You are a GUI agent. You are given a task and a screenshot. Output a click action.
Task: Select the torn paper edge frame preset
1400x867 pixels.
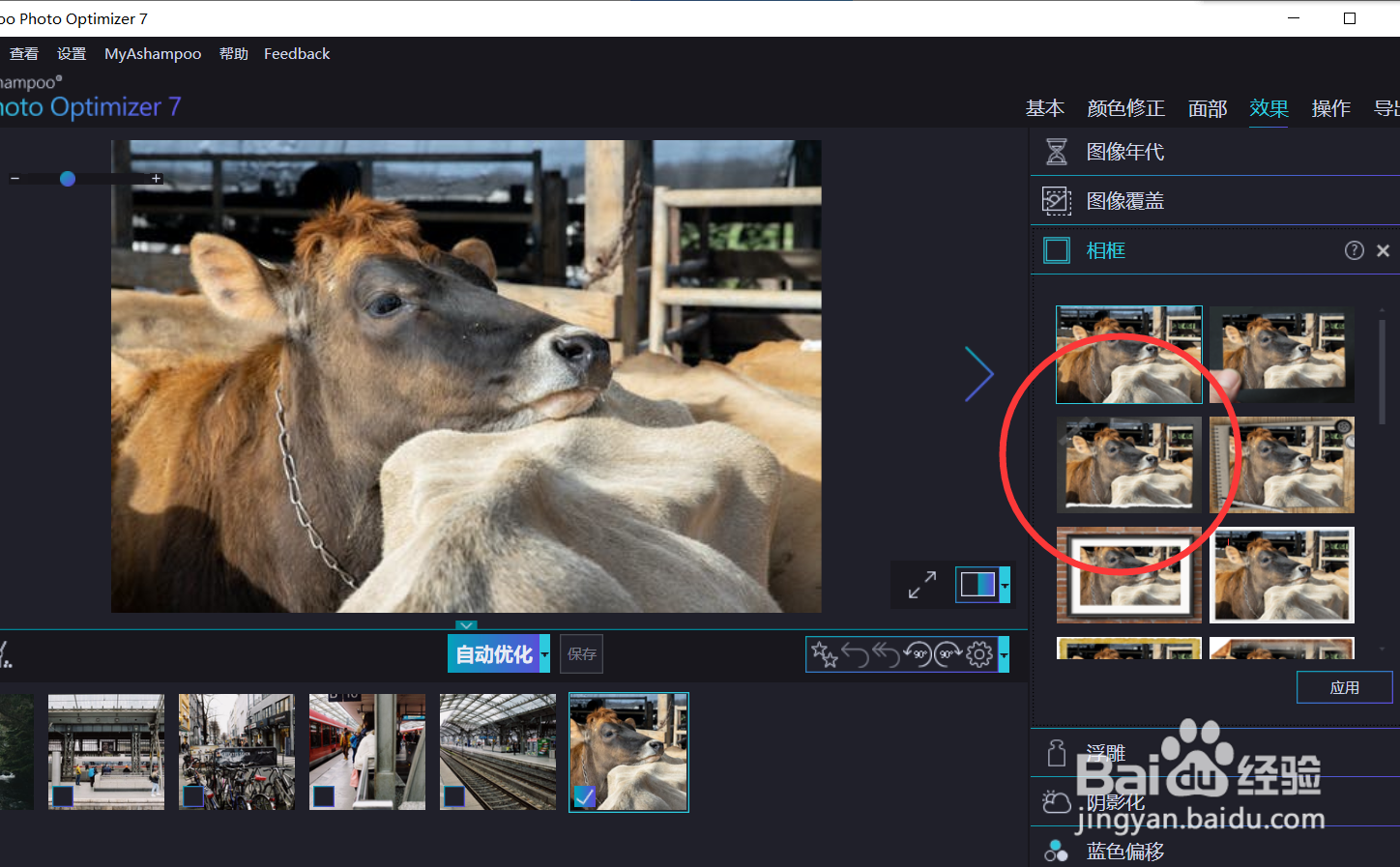1129,465
